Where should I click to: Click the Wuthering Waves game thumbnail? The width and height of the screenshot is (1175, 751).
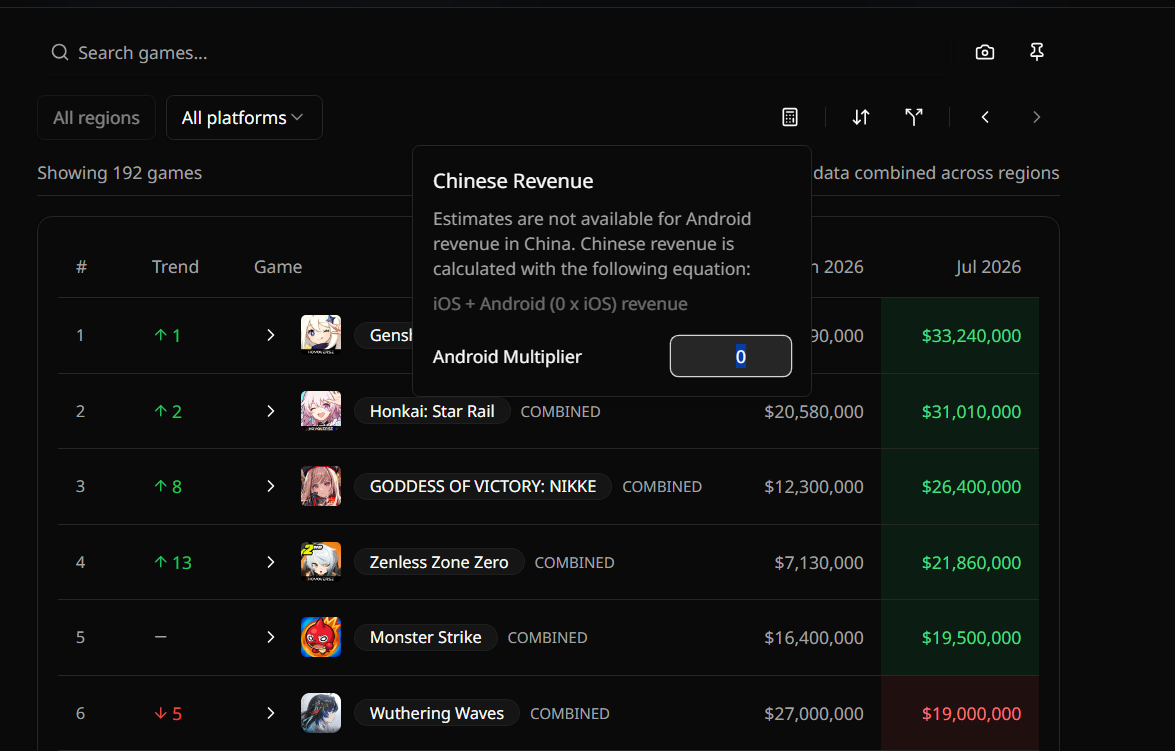tap(321, 713)
